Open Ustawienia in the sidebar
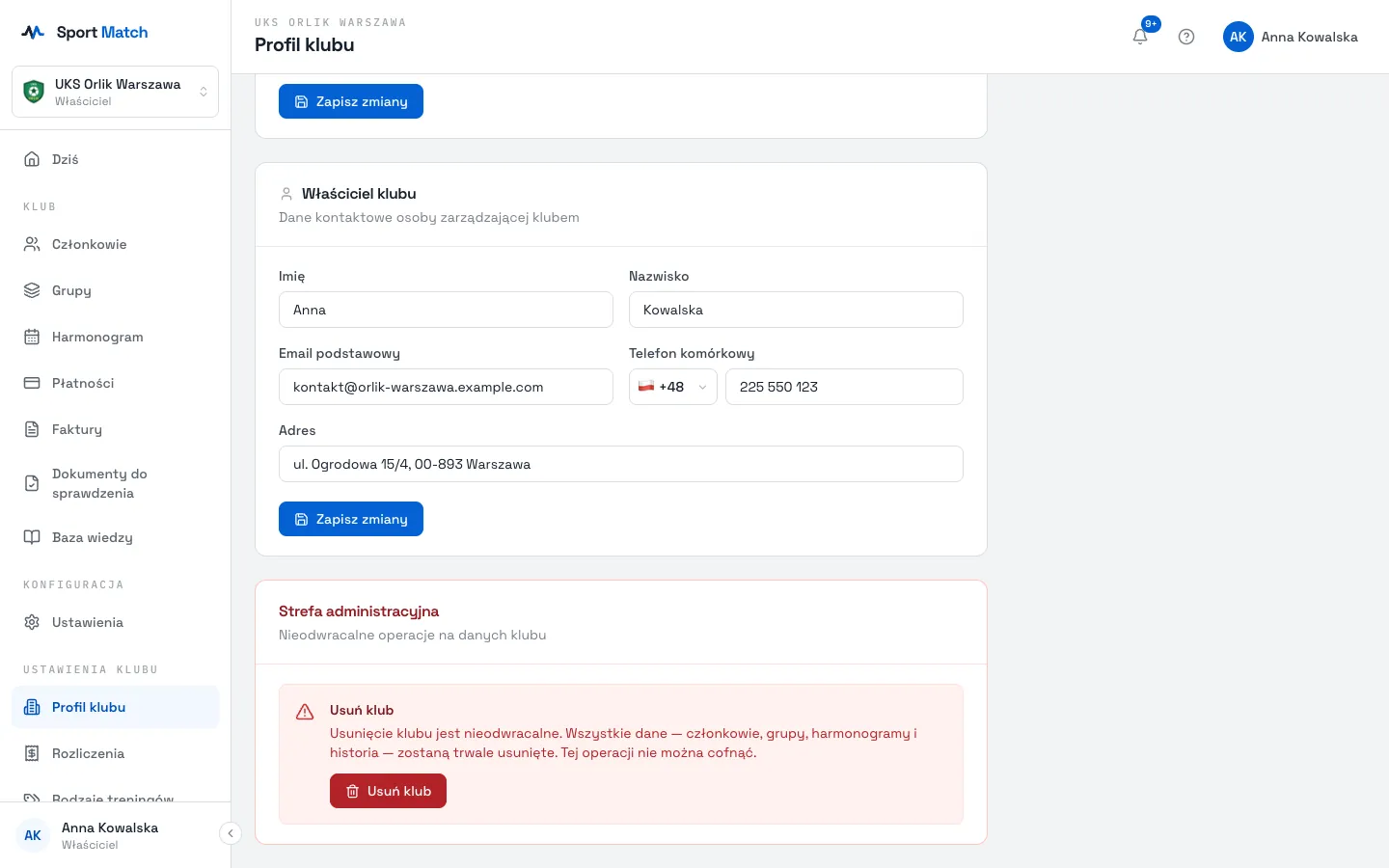 pyautogui.click(x=116, y=622)
